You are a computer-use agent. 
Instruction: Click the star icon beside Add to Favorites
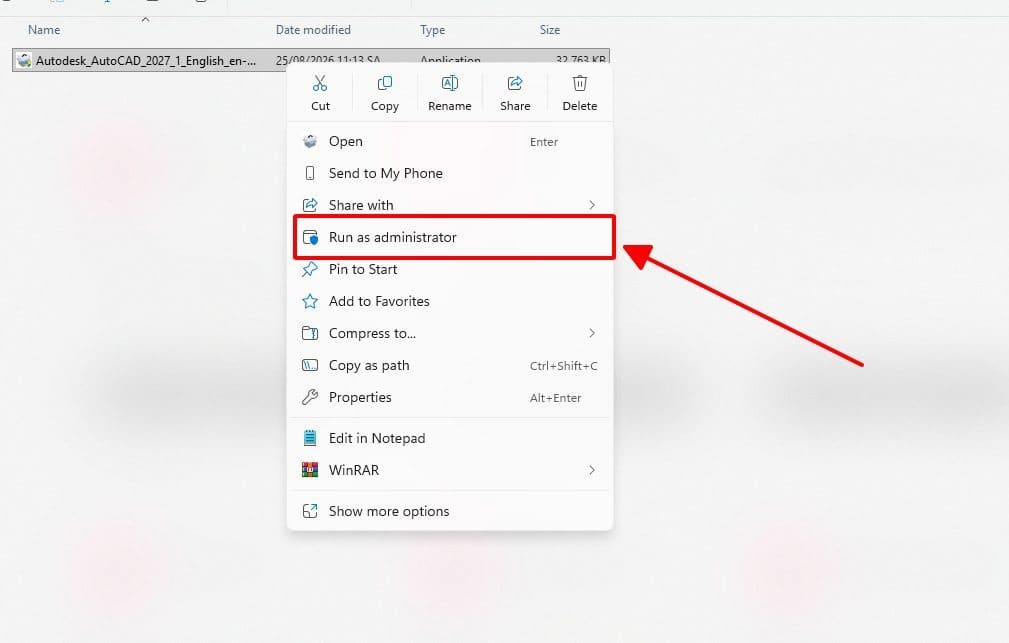coord(310,301)
